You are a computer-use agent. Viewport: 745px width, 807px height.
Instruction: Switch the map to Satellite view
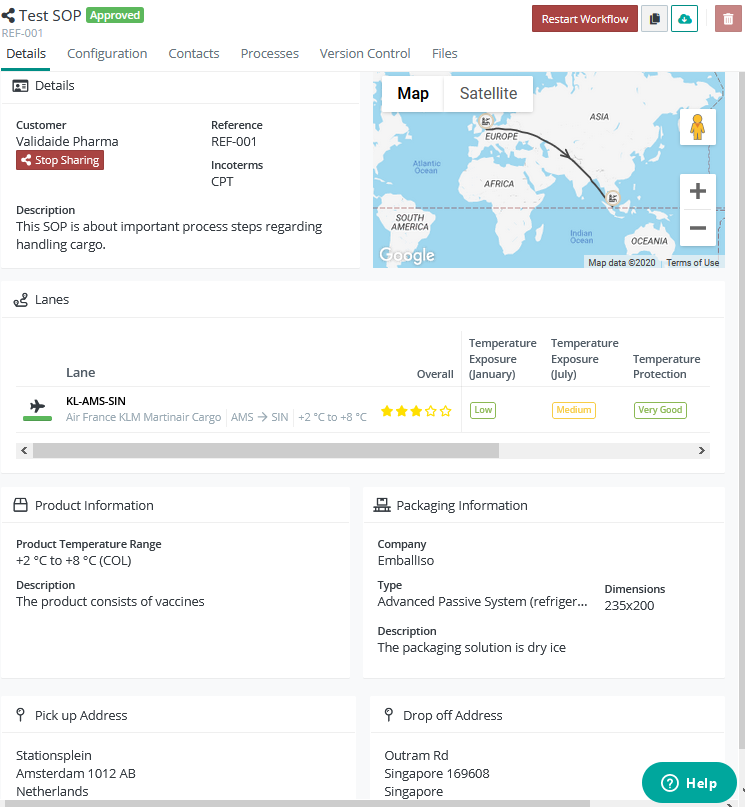488,93
